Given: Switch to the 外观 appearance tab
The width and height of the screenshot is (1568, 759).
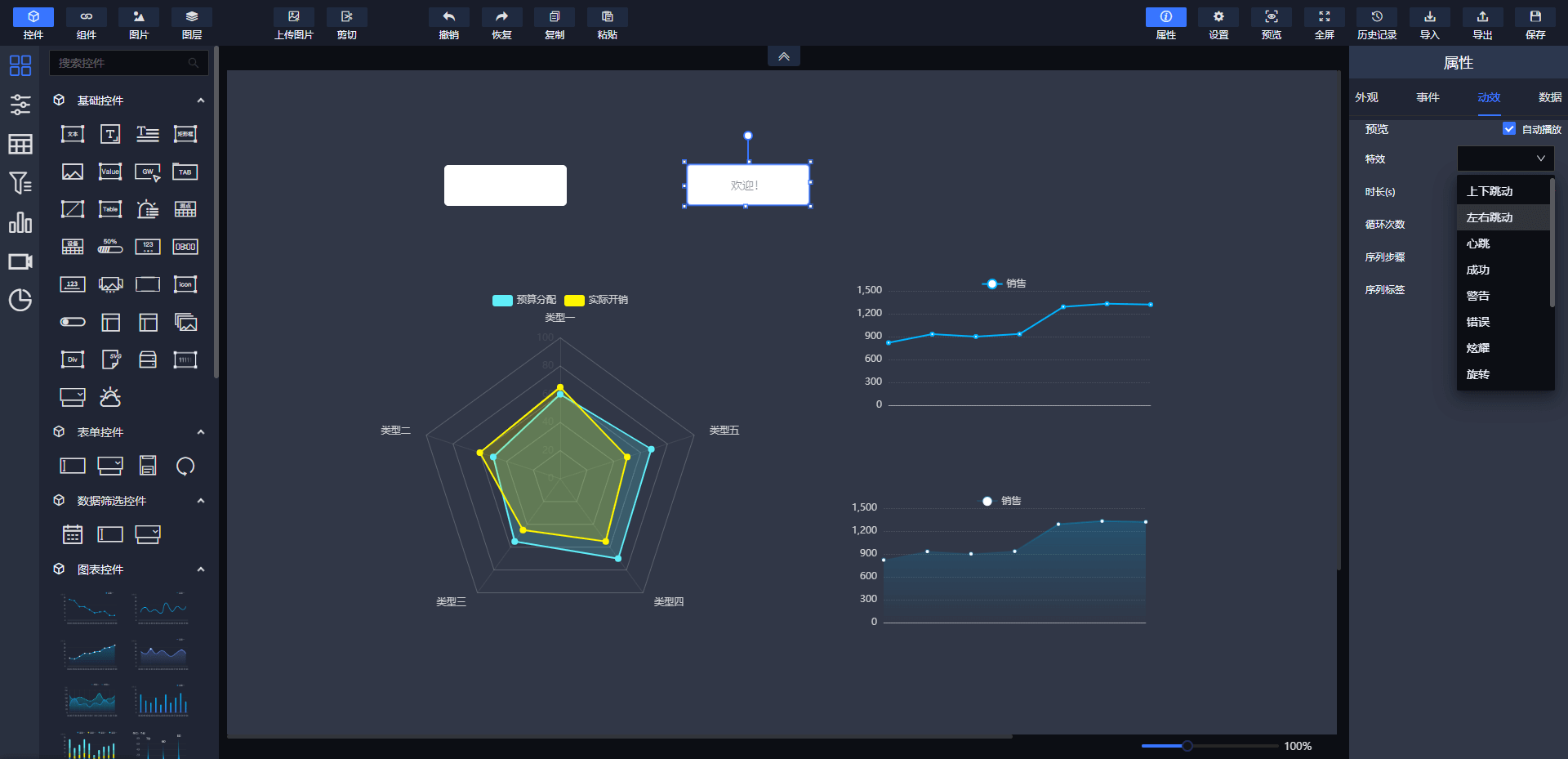Looking at the screenshot, I should (1366, 97).
